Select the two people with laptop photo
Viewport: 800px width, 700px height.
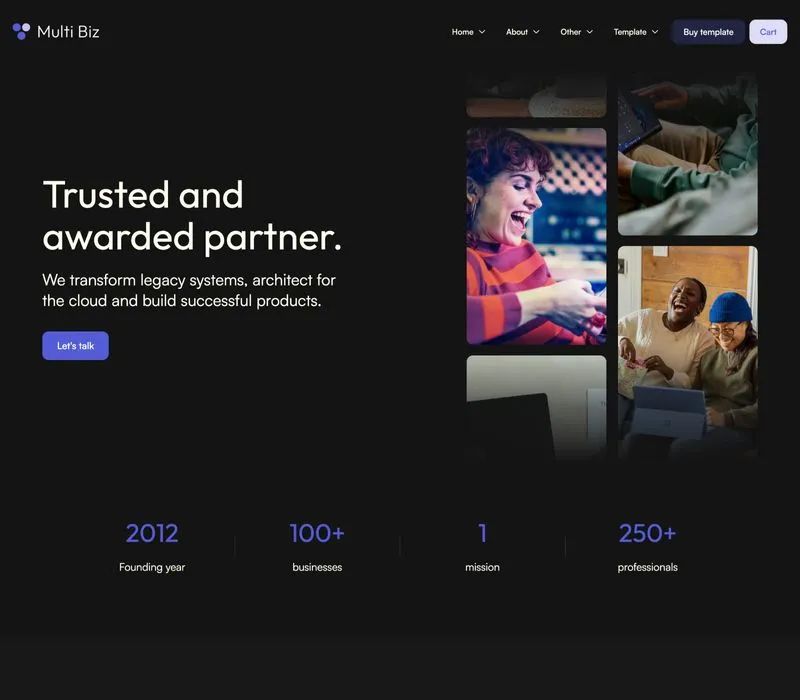688,352
